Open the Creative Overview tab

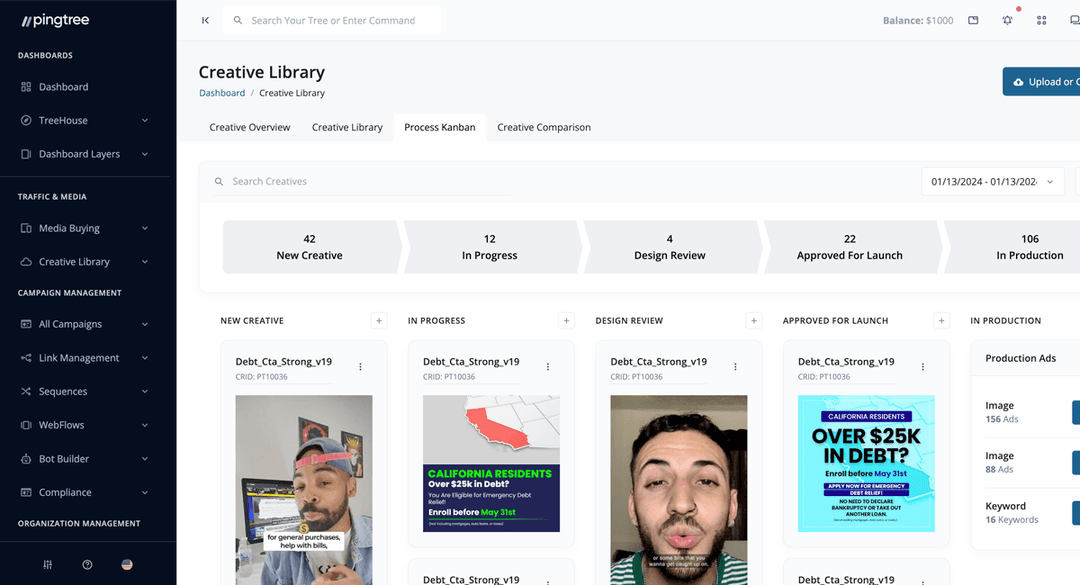pos(249,127)
